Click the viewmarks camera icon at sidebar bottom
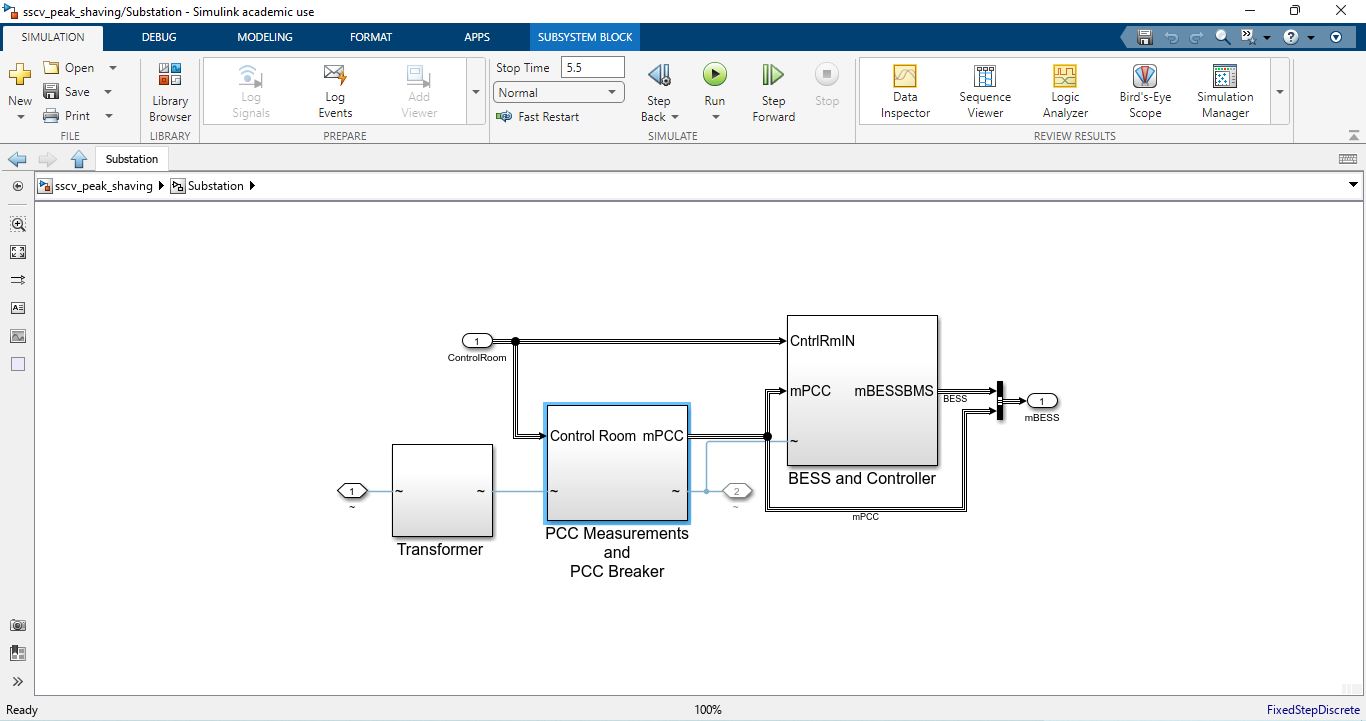Viewport: 1366px width, 721px height. point(18,625)
